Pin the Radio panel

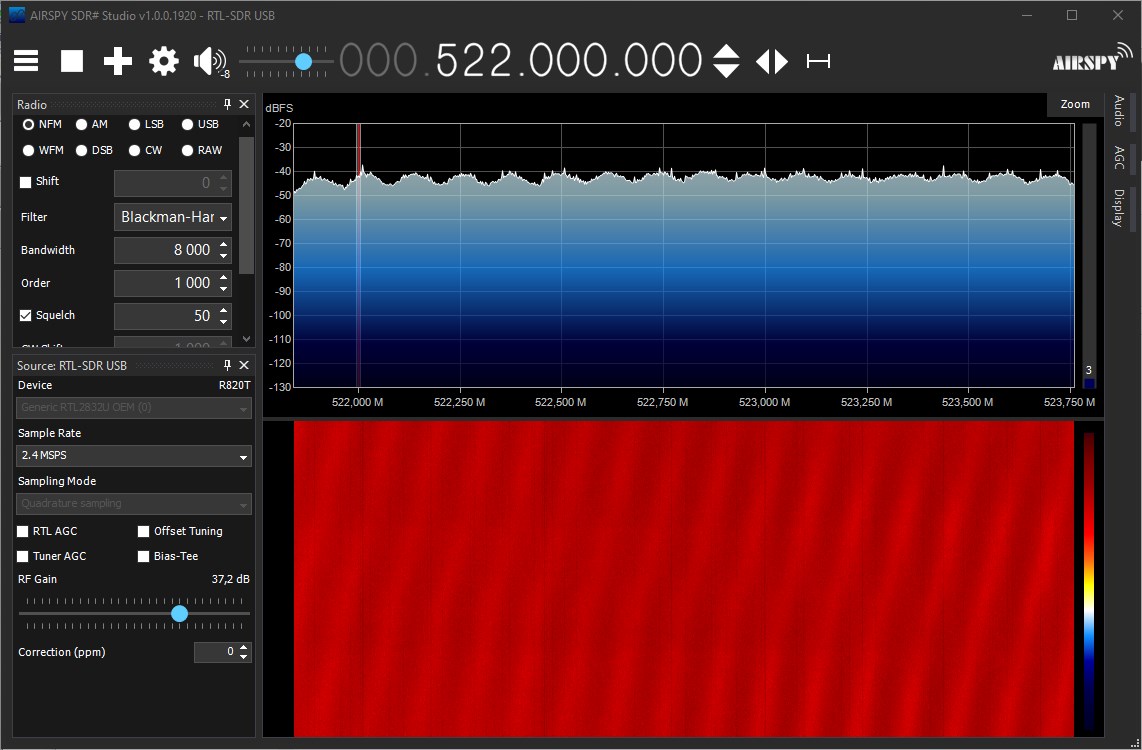click(x=227, y=104)
